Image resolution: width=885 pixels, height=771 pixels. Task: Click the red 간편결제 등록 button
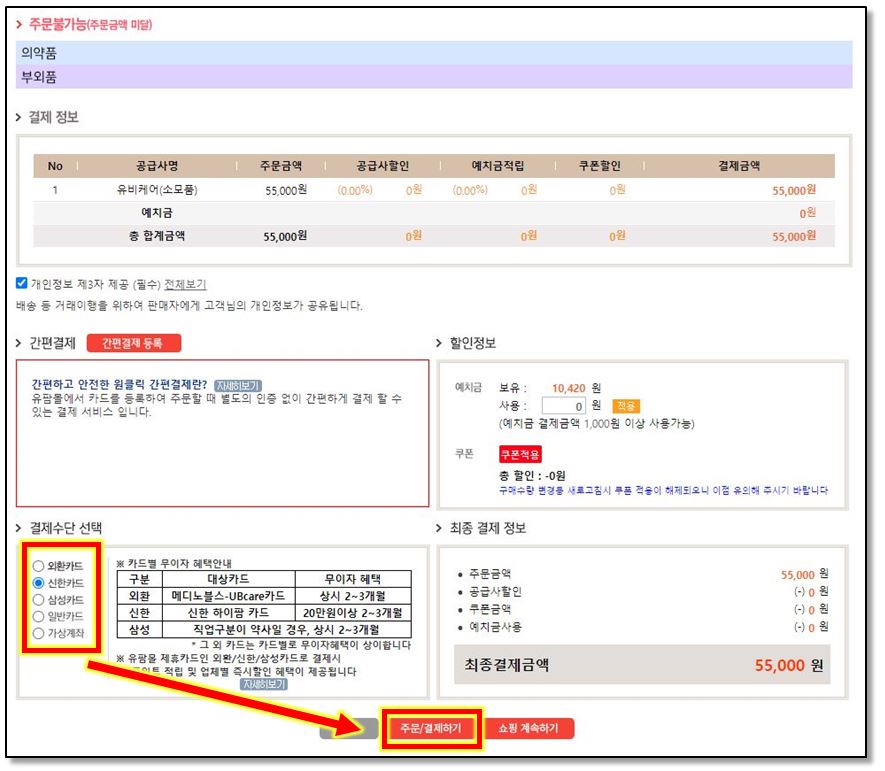134,343
